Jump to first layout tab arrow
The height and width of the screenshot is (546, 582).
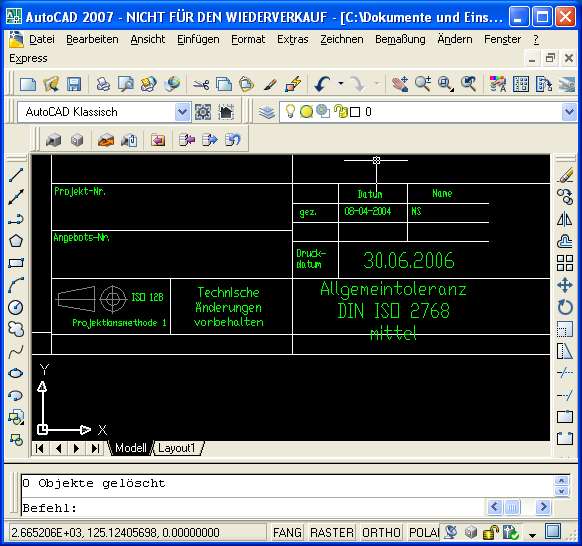click(x=40, y=448)
